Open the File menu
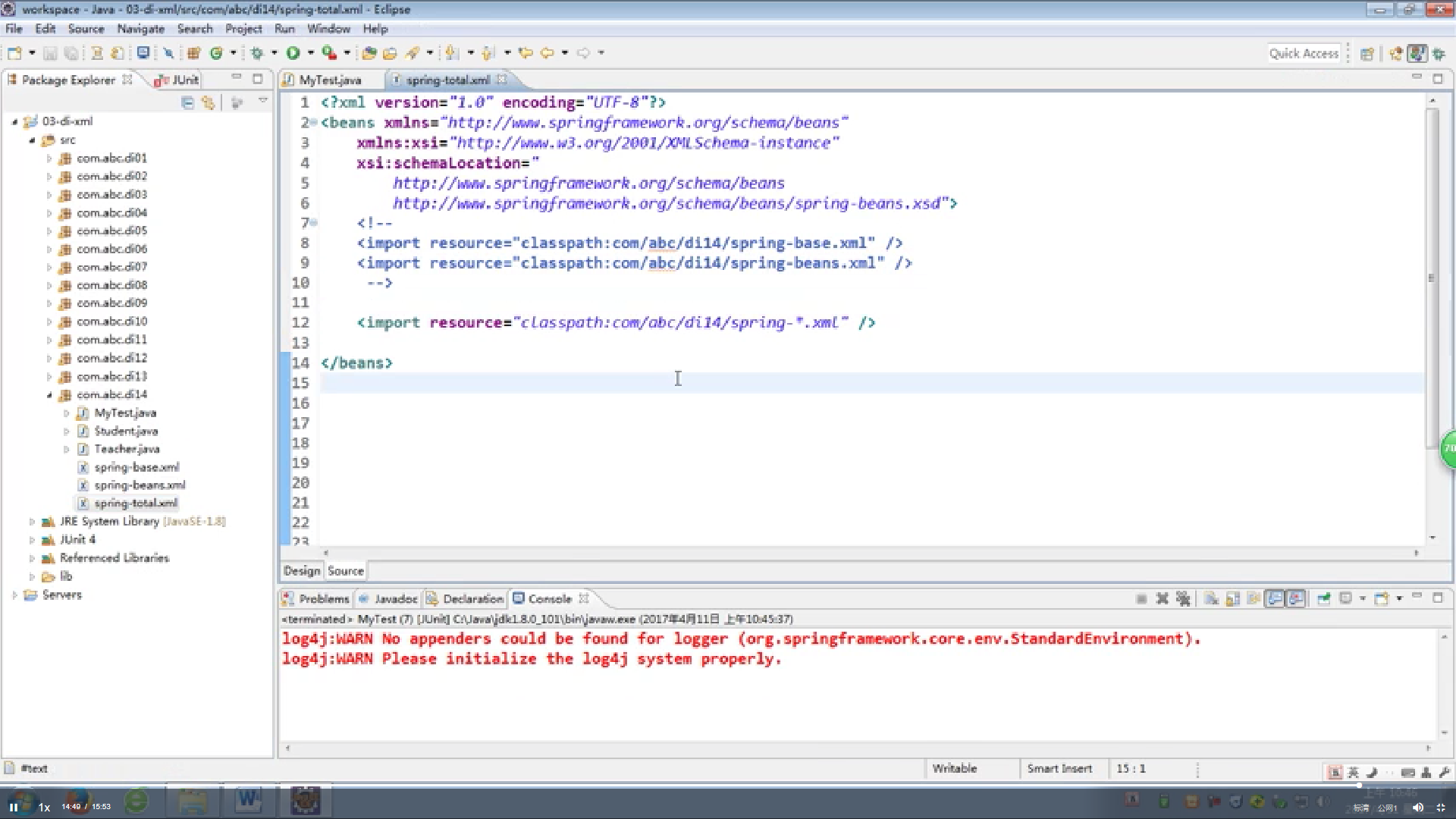The width and height of the screenshot is (1456, 819). (14, 29)
